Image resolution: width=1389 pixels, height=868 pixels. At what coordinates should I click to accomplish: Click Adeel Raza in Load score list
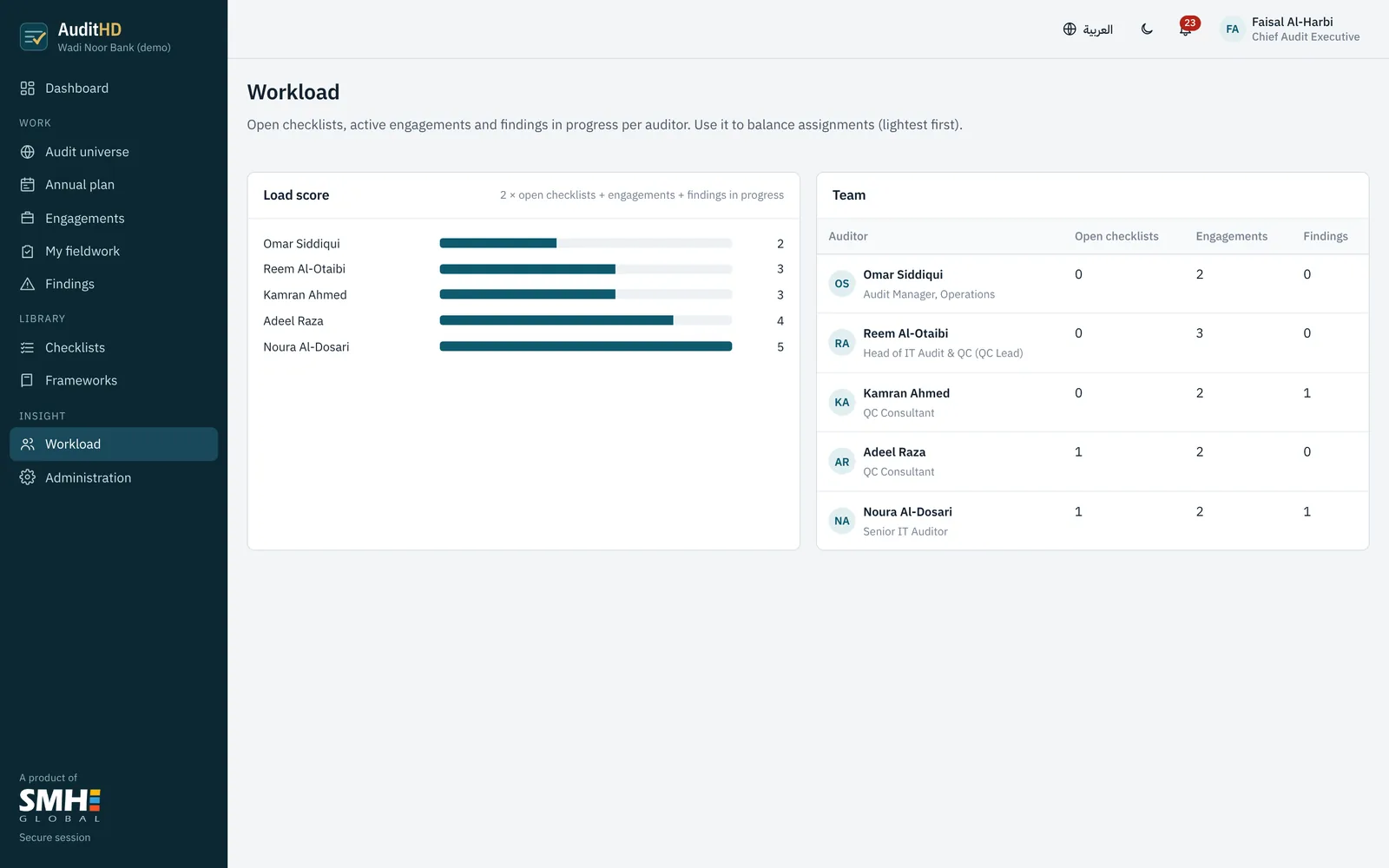coord(293,321)
